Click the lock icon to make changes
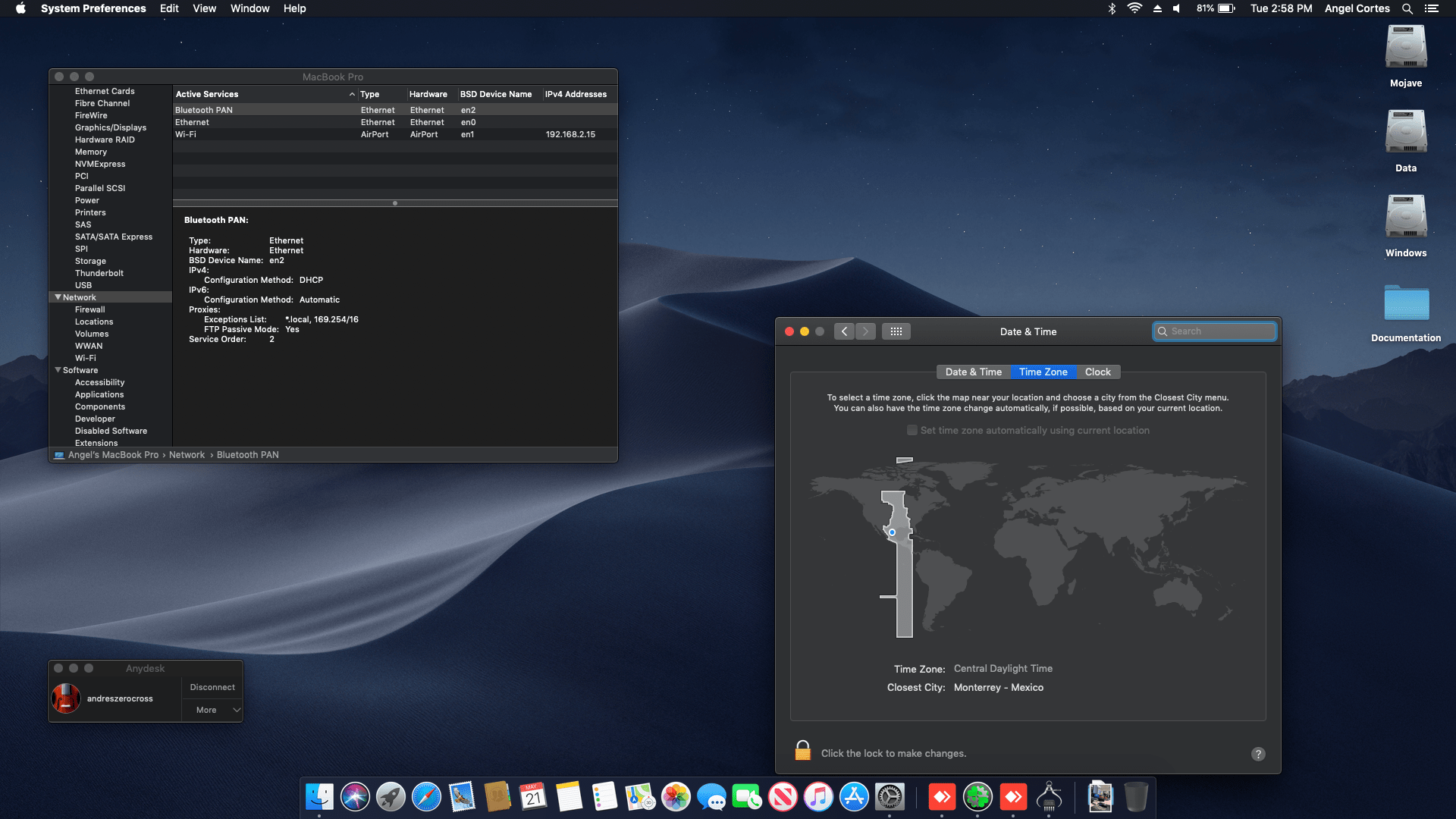The width and height of the screenshot is (1456, 819). tap(802, 751)
